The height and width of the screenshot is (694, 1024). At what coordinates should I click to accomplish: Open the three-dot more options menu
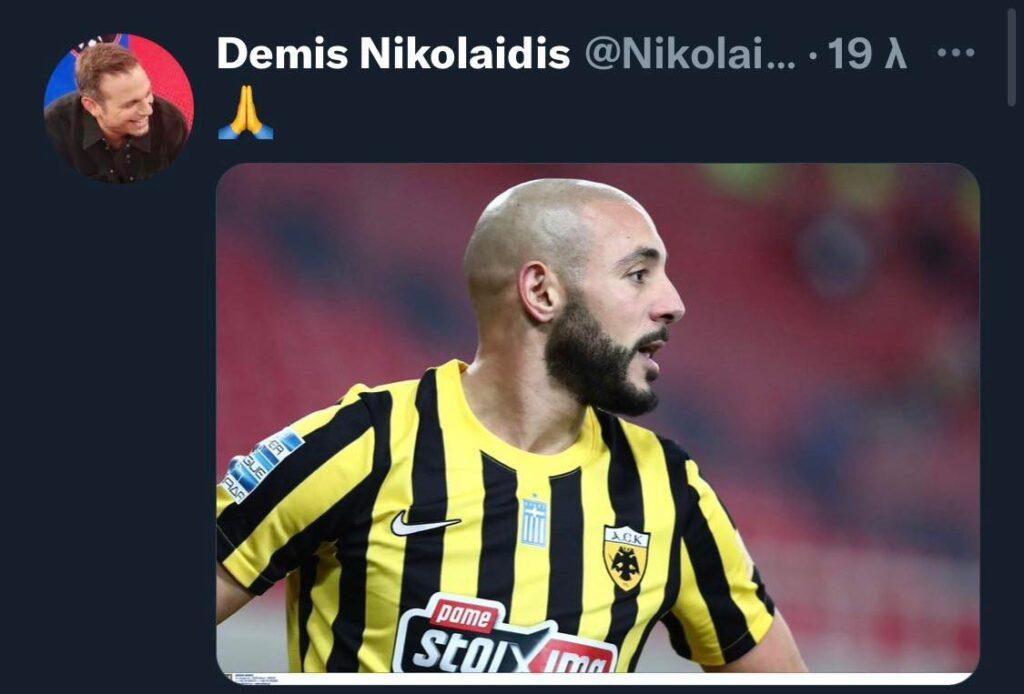(955, 52)
